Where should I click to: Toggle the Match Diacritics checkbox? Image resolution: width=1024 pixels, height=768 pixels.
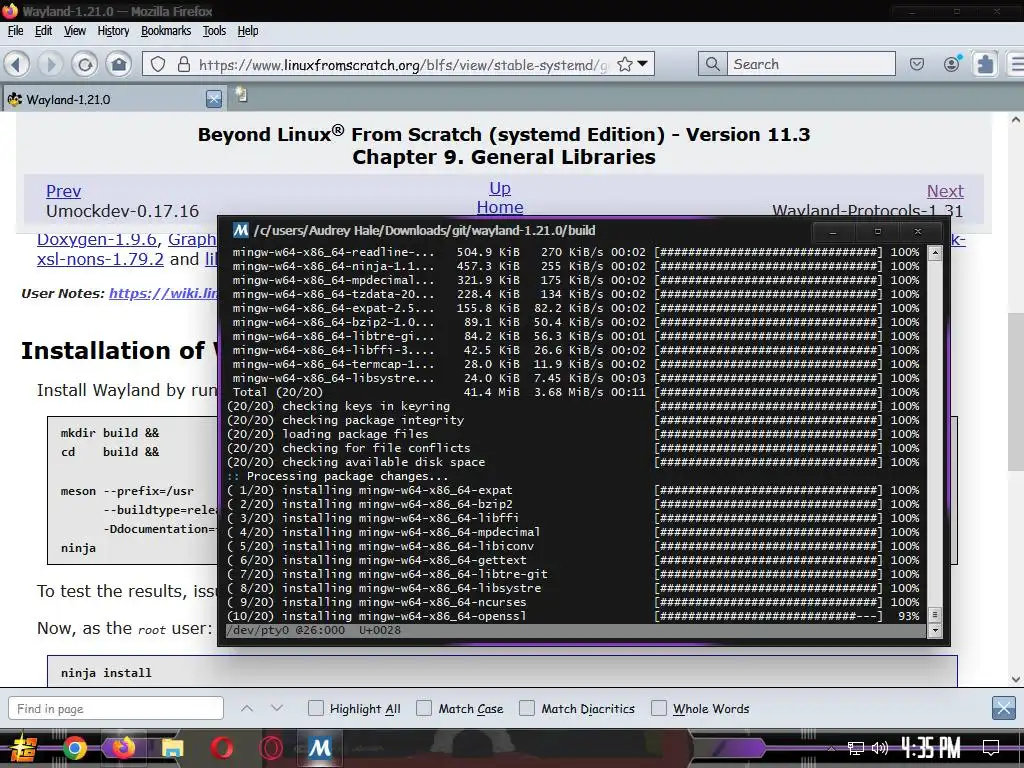(526, 708)
